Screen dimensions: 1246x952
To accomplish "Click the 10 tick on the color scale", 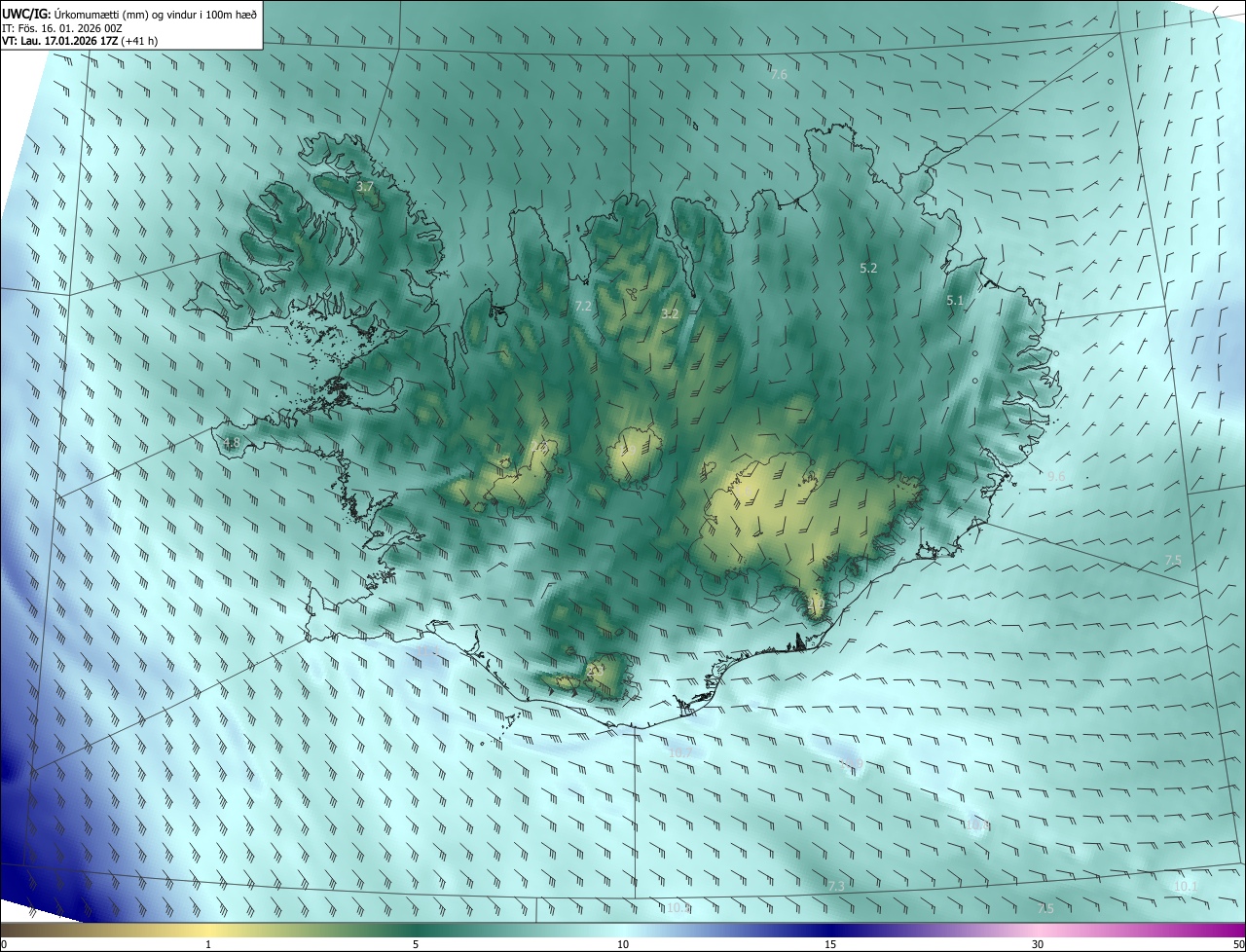I will click(x=623, y=944).
